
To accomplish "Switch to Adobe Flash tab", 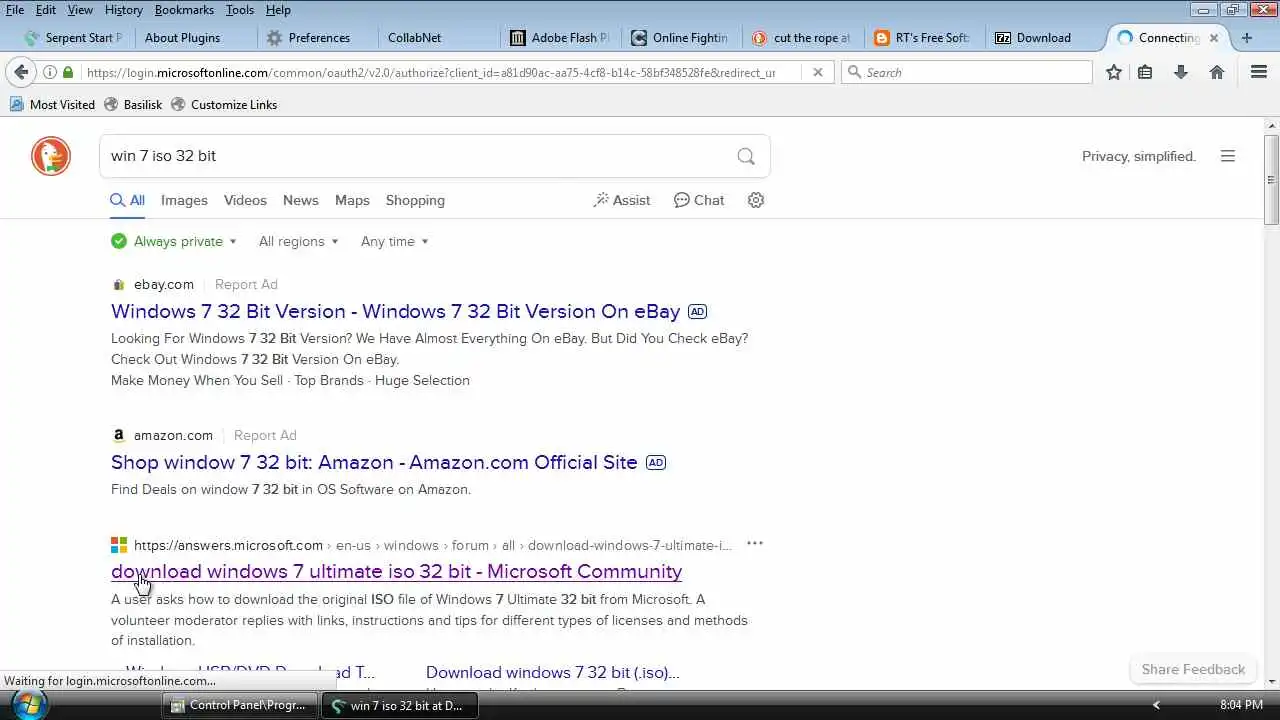I will point(560,38).
